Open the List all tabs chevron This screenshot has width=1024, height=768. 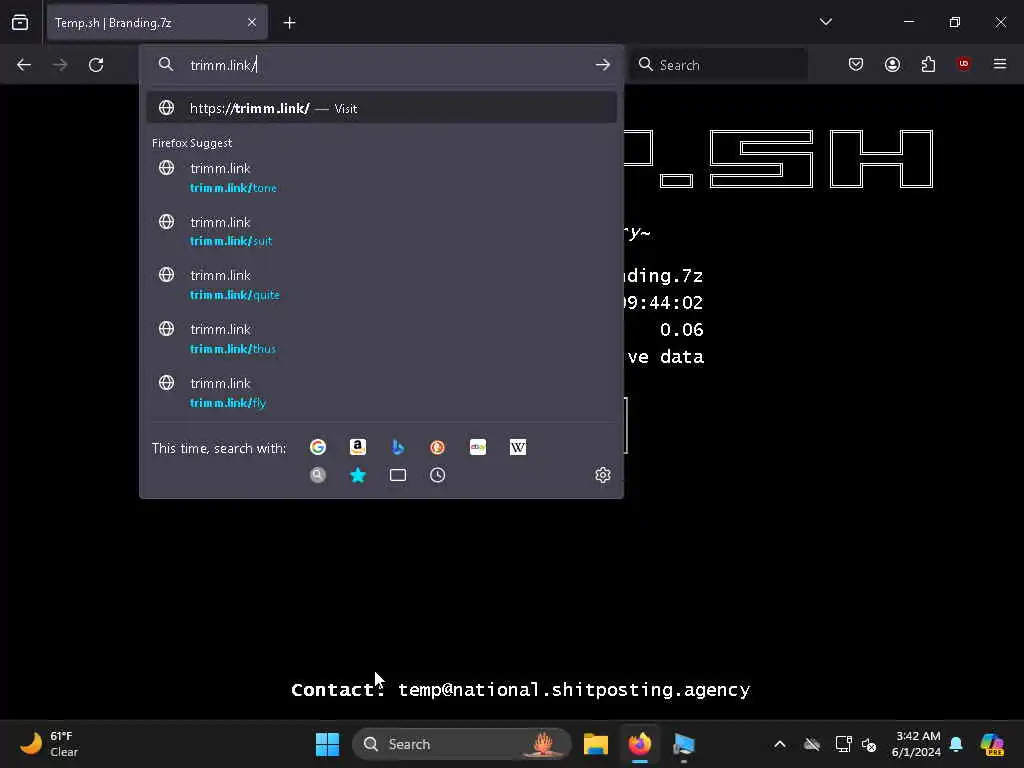coord(825,22)
